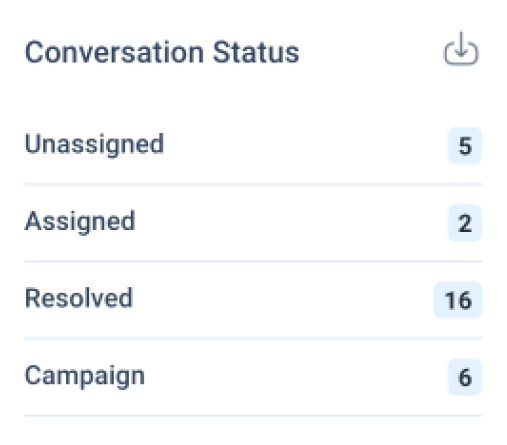507x445 pixels.
Task: Click the arrow inside the download icon
Action: tap(461, 44)
